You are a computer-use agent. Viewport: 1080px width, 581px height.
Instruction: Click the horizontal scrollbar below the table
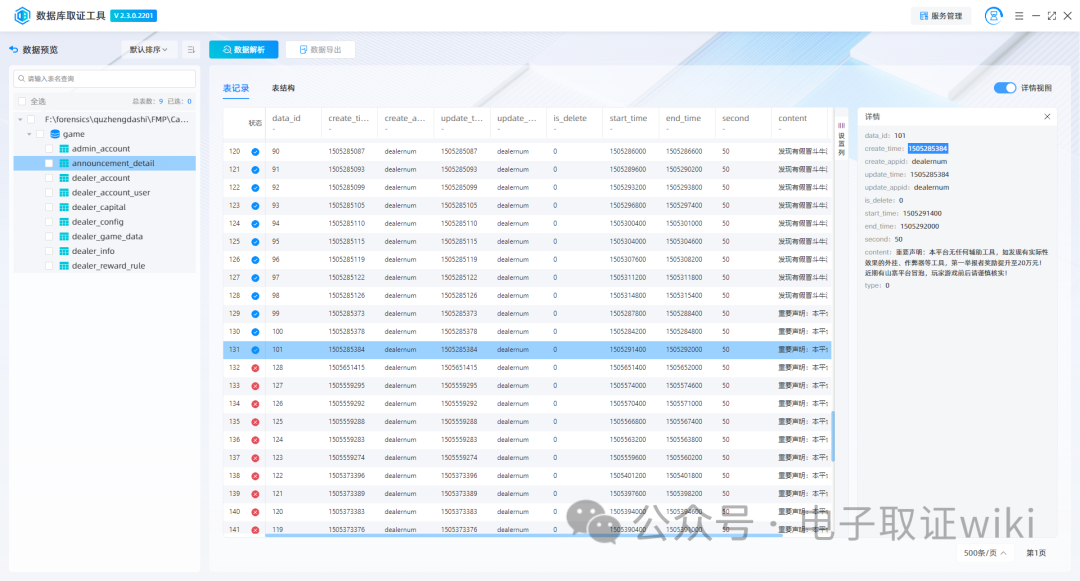click(523, 536)
